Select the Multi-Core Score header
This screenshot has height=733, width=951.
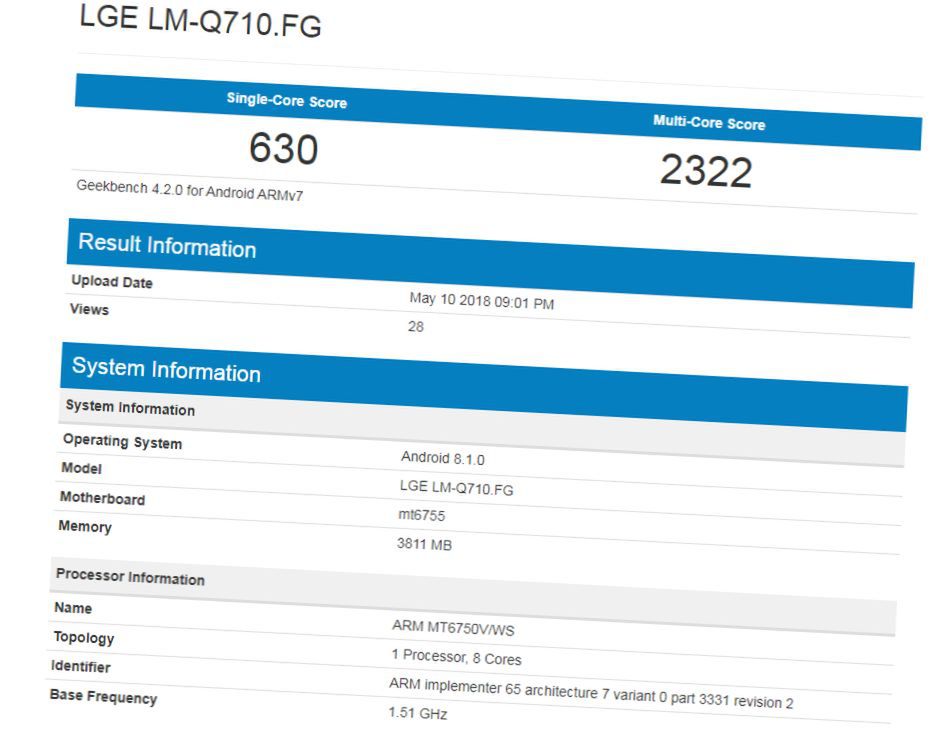tap(709, 122)
